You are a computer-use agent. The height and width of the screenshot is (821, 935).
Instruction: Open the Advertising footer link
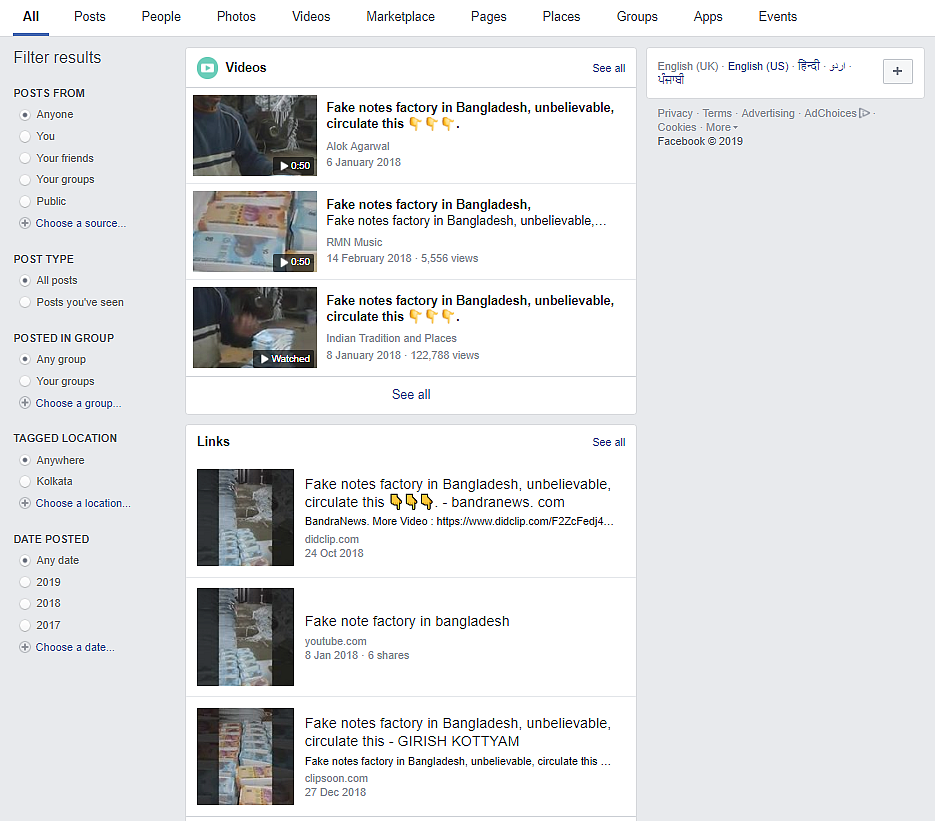768,113
